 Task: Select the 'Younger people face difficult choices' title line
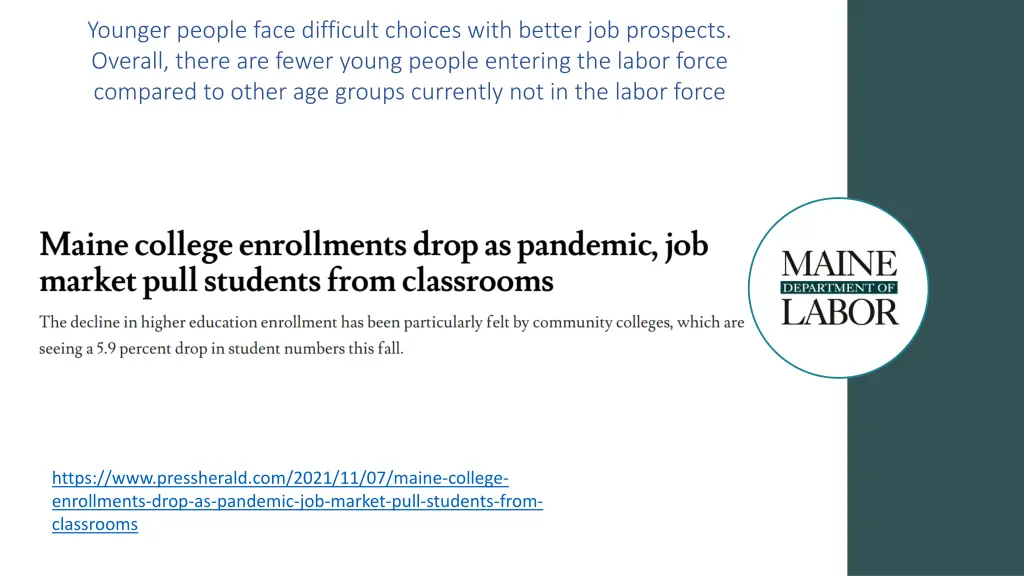point(409,30)
